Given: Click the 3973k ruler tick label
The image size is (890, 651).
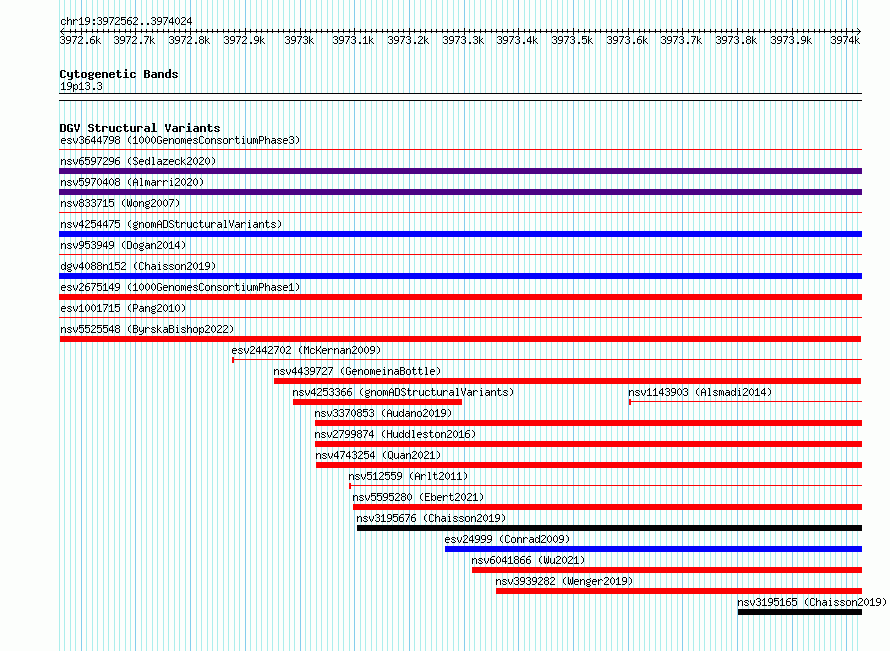Looking at the screenshot, I should [x=299, y=40].
